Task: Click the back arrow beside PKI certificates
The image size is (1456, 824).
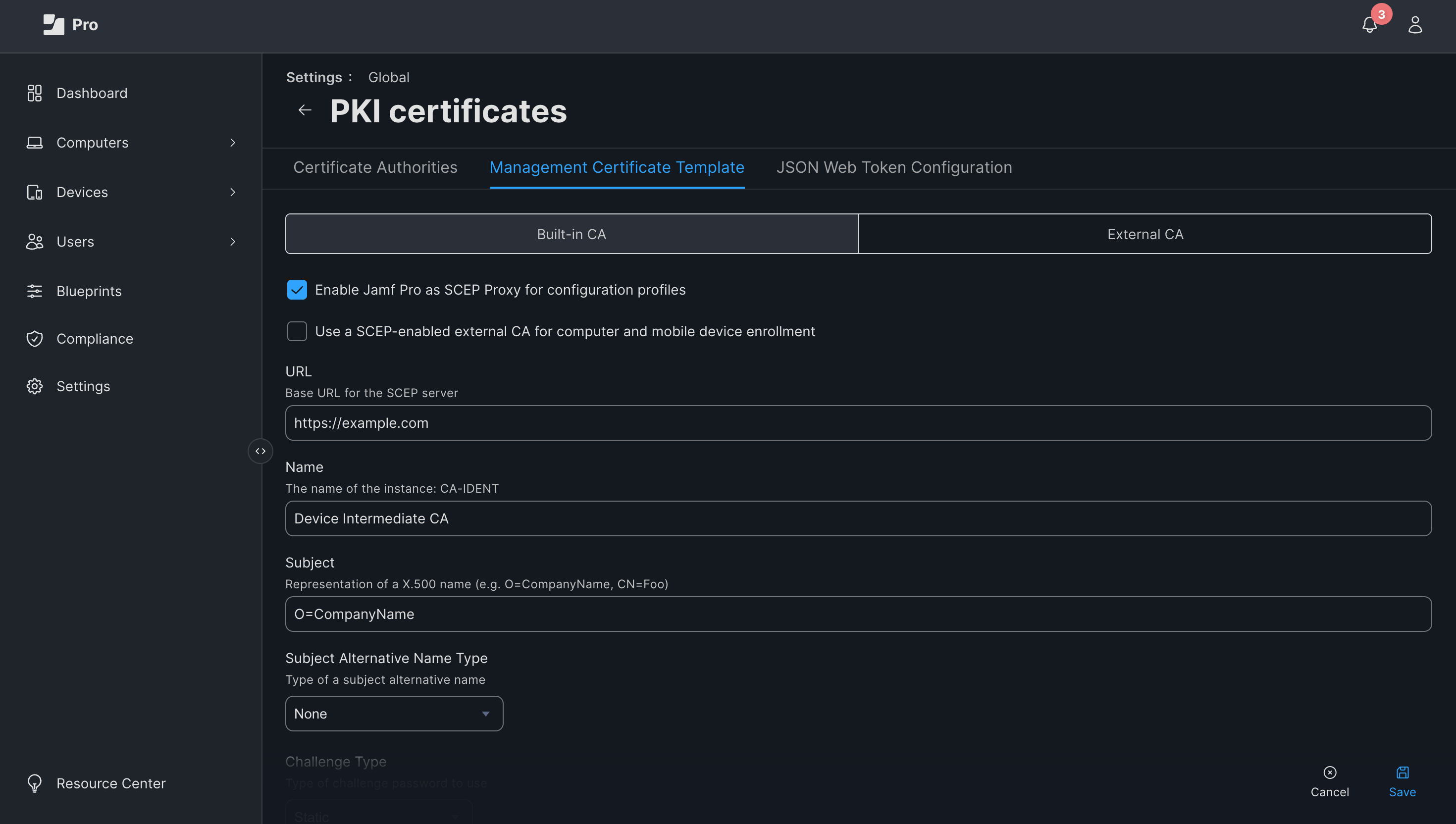Action: pos(305,110)
